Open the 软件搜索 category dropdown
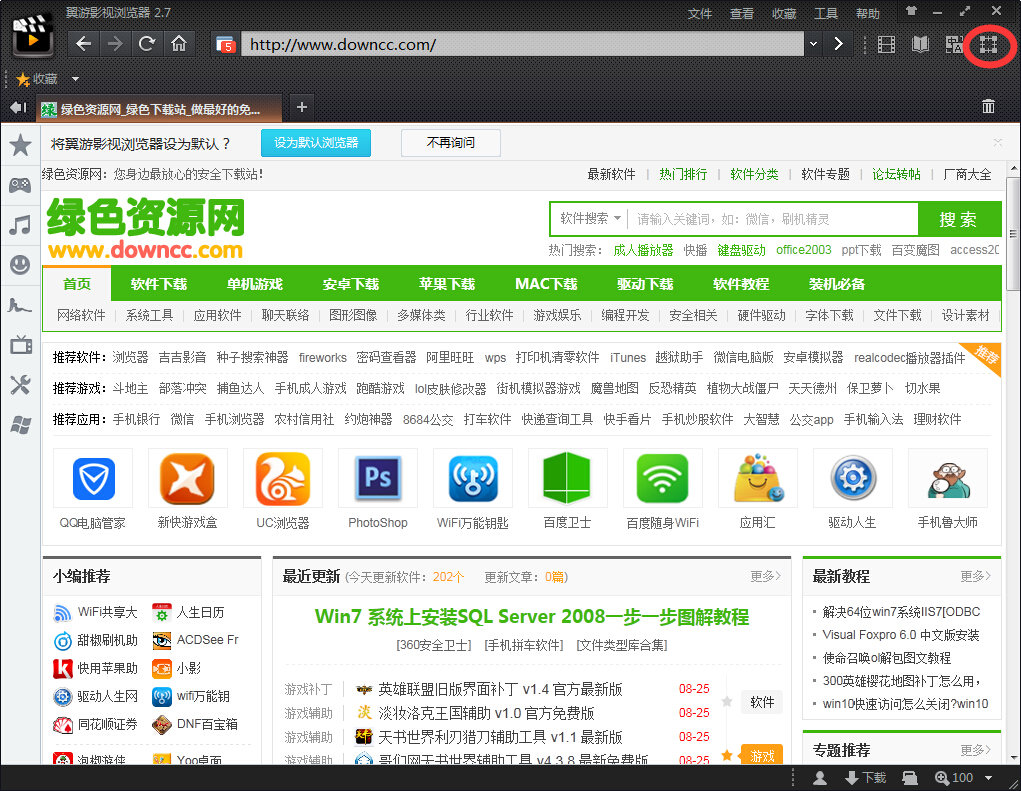The height and width of the screenshot is (791, 1021). coord(590,219)
